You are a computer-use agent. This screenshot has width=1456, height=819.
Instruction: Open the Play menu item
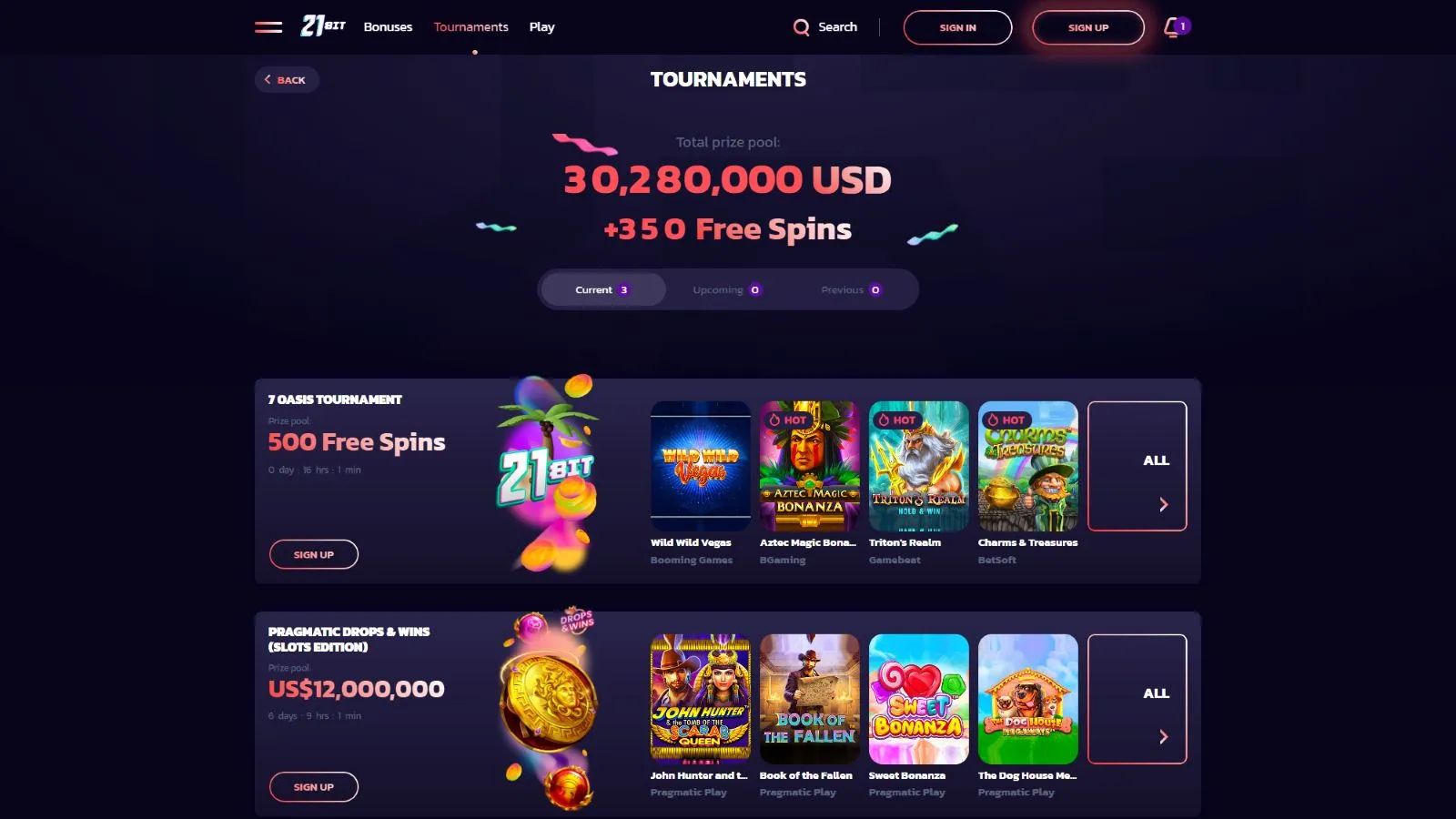point(542,27)
